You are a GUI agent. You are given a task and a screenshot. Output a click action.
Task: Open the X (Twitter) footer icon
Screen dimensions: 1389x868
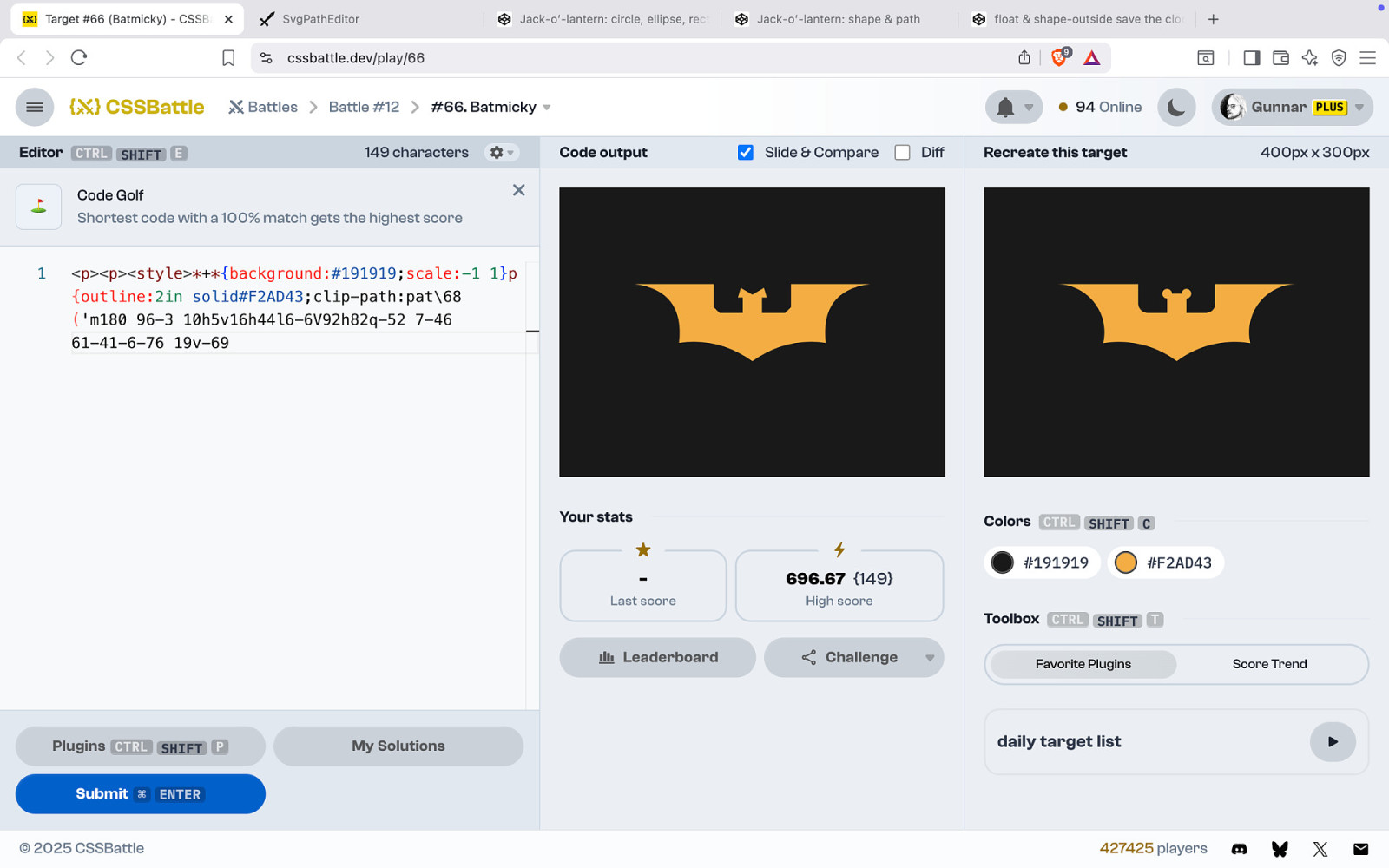click(x=1320, y=849)
